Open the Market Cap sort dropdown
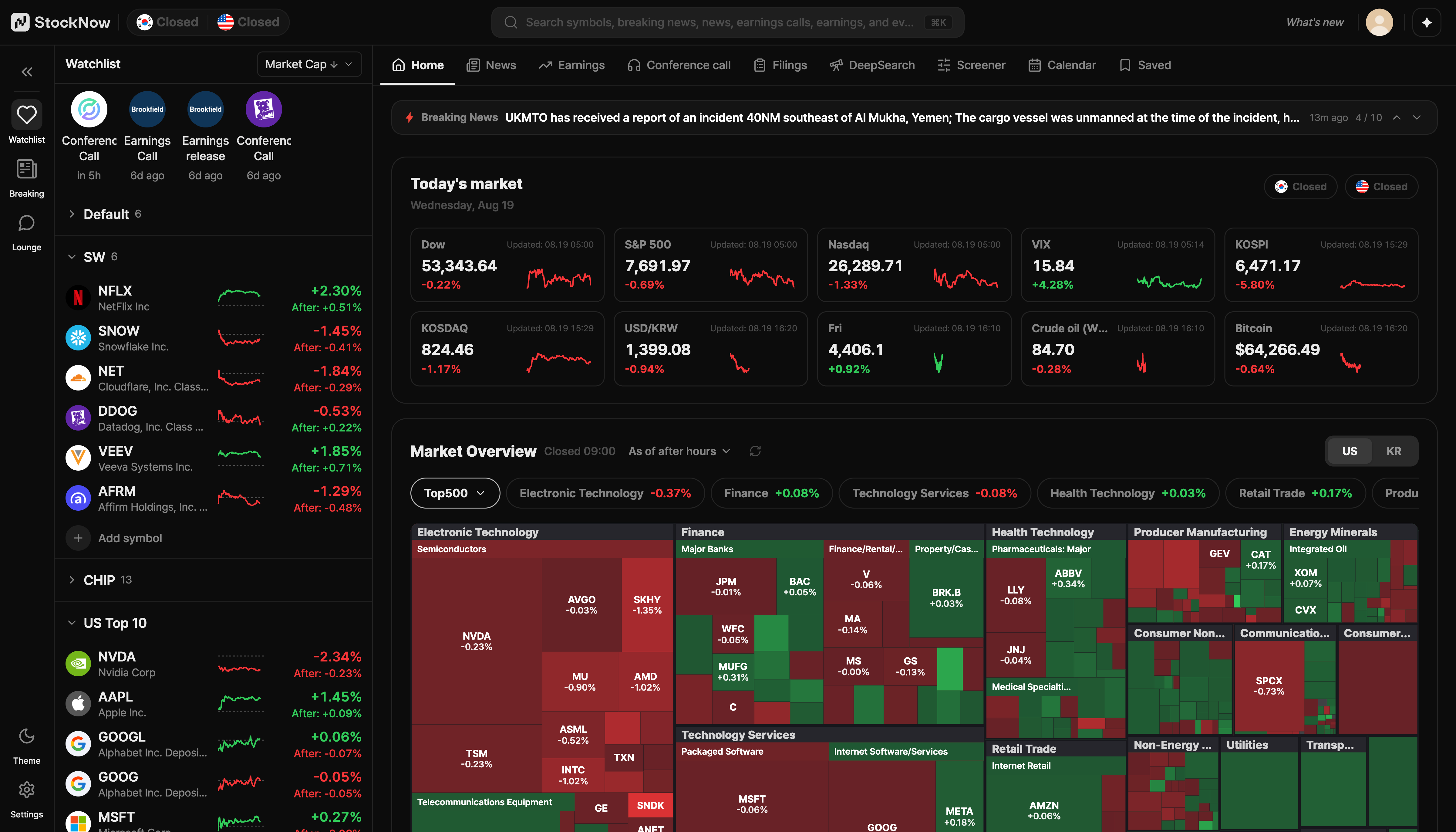1456x832 pixels. coord(309,64)
